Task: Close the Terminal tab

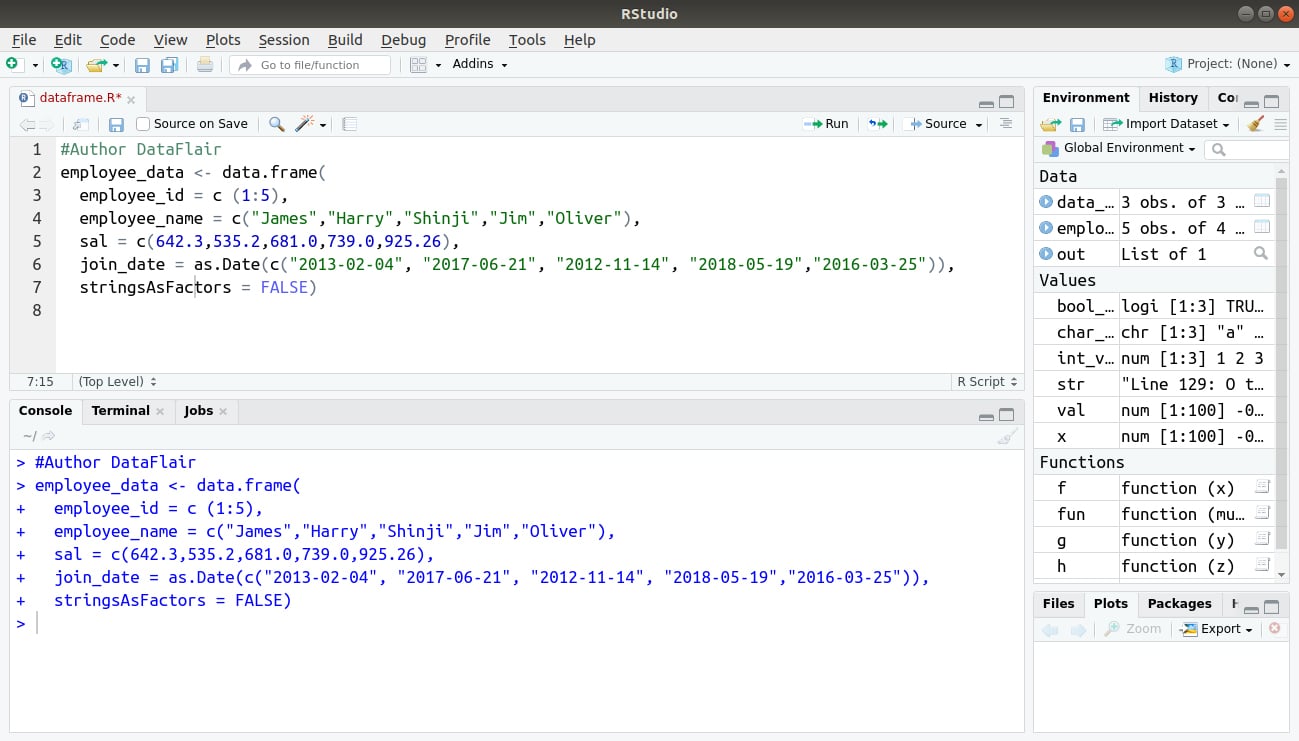Action: pos(160,411)
